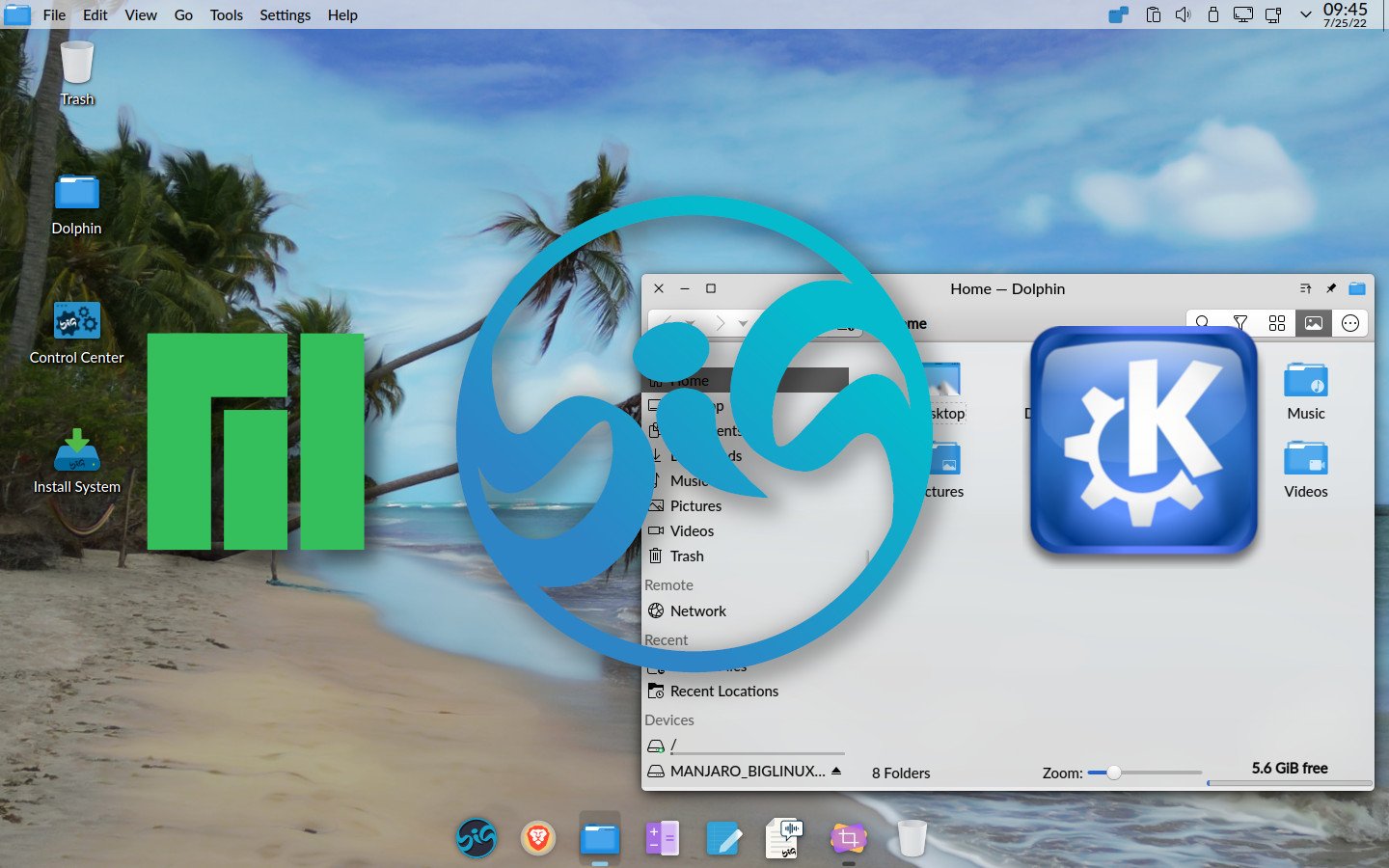Switch Dolphin to icons grid view
1389x868 pixels.
point(1277,323)
